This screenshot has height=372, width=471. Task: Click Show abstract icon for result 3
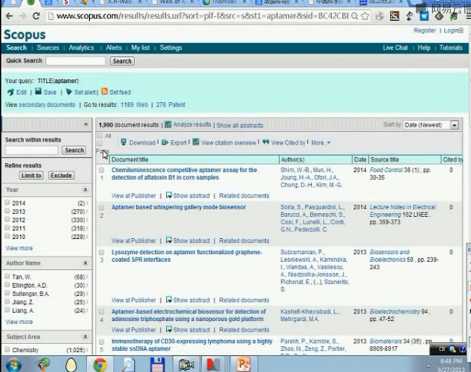[169, 300]
